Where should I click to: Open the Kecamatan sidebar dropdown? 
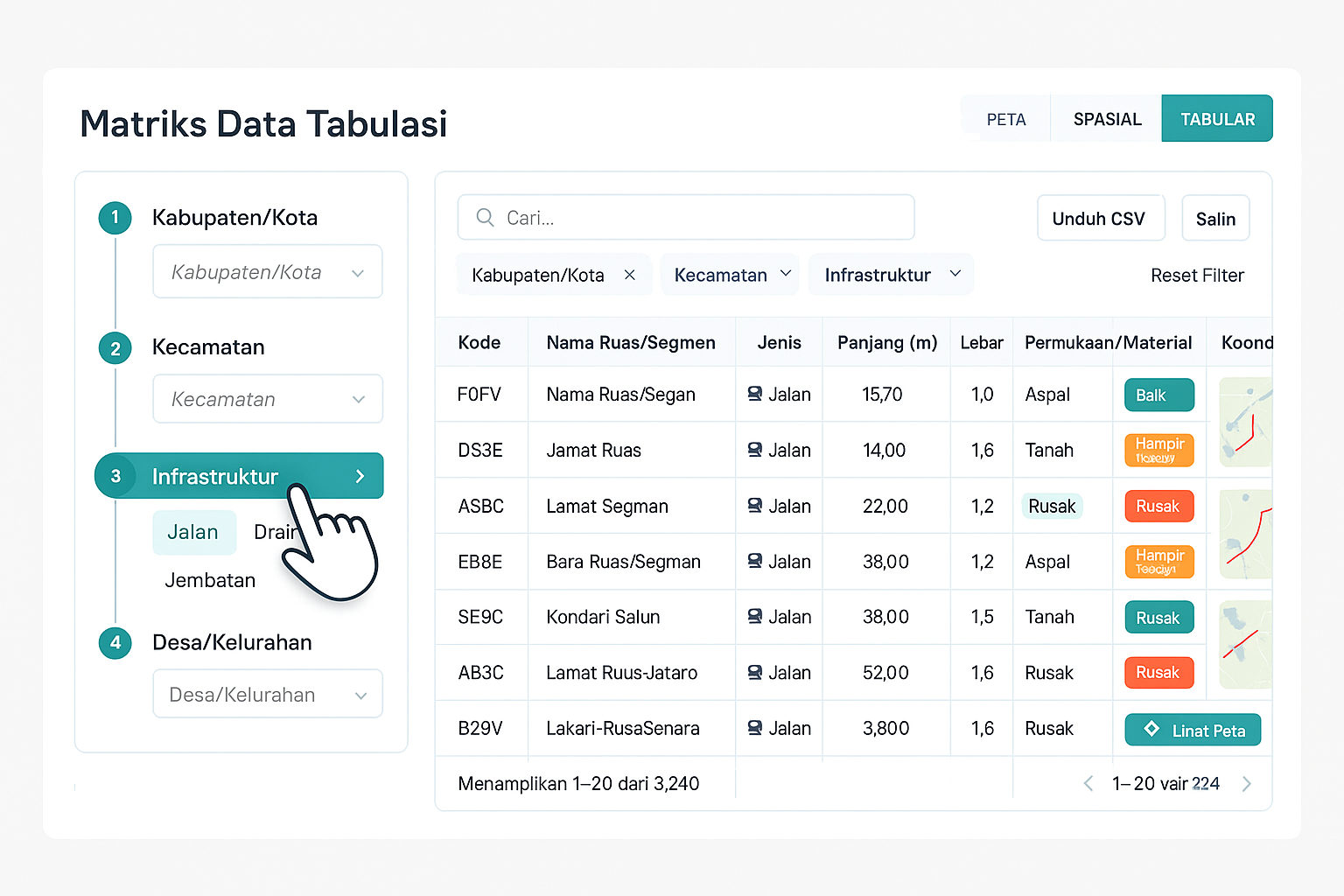[x=268, y=400]
